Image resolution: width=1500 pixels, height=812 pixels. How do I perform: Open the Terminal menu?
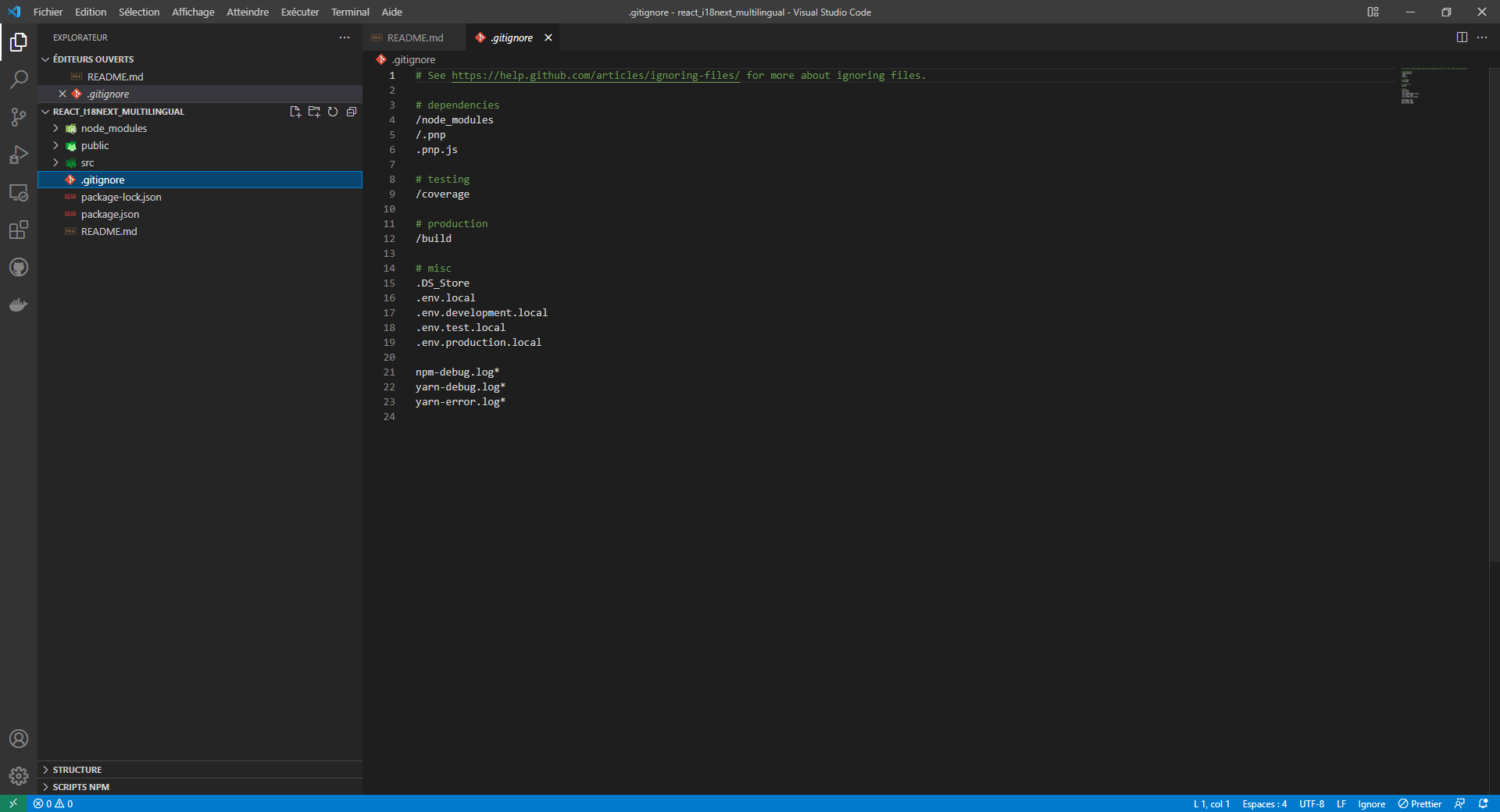coord(350,12)
